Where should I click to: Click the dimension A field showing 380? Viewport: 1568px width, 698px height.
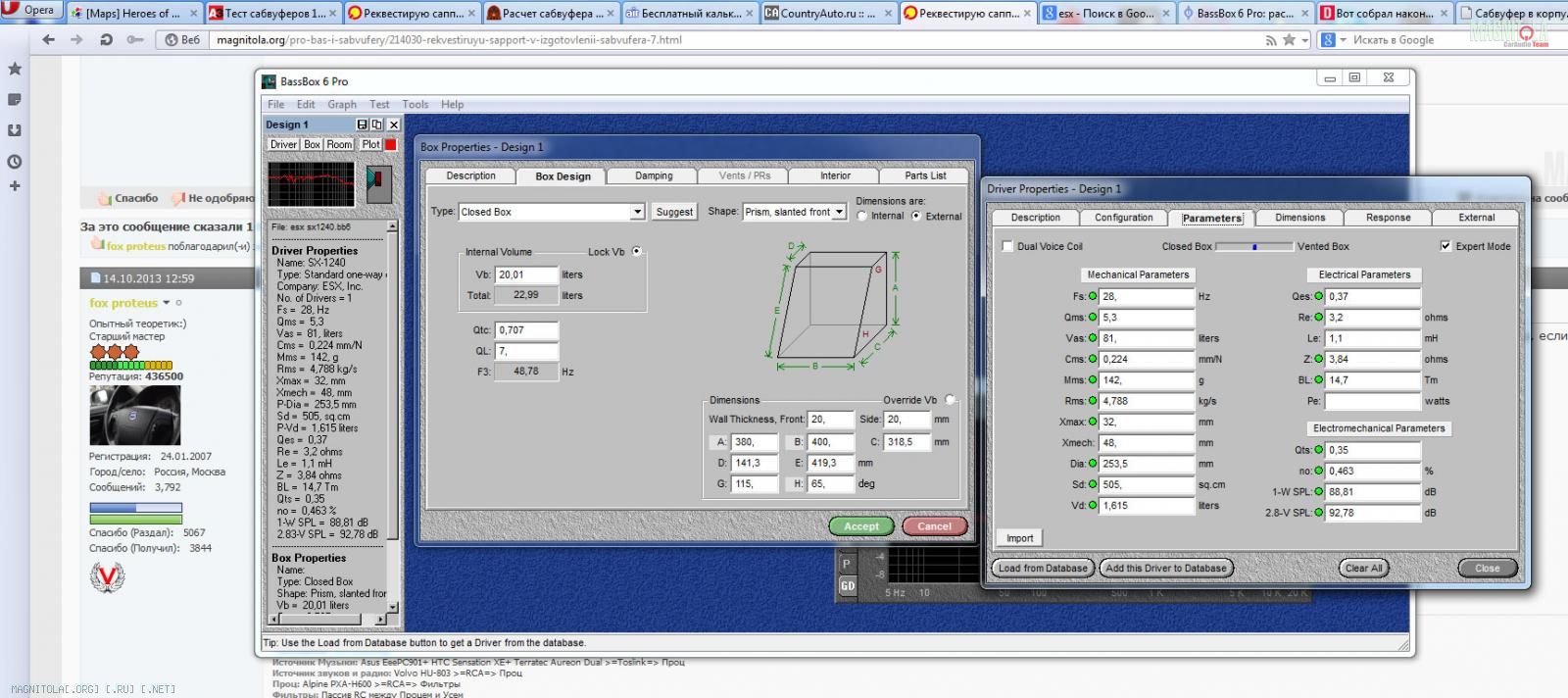(x=755, y=442)
